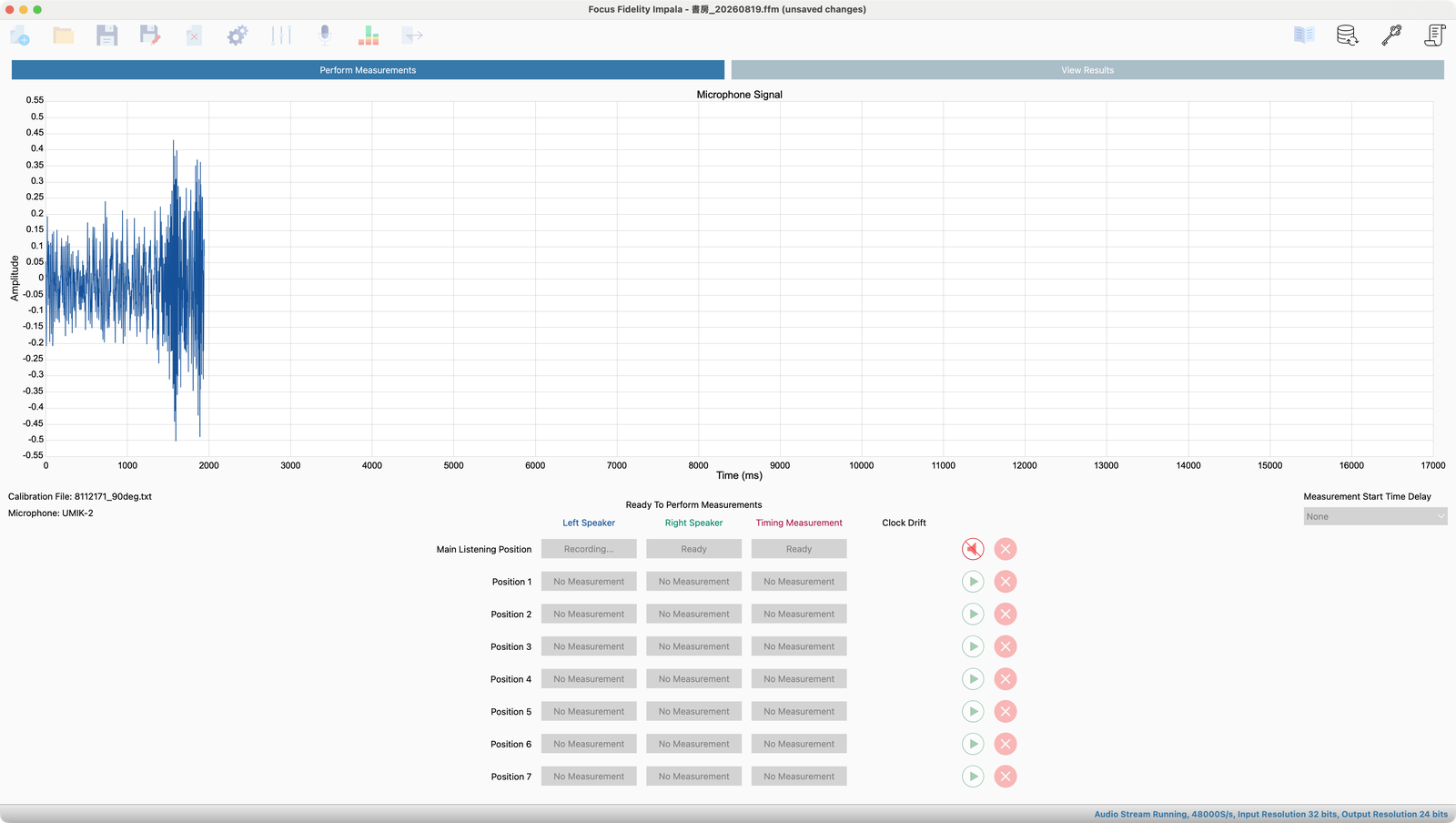Click Position 2 Right Speaker No Measurement field
The width and height of the screenshot is (1456, 823).
pos(693,615)
